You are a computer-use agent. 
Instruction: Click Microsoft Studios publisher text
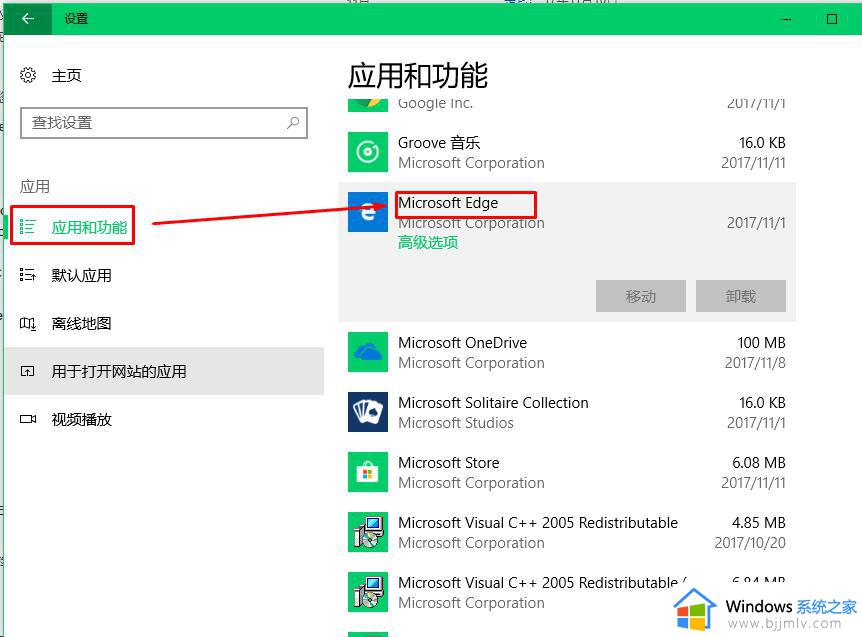[x=456, y=423]
